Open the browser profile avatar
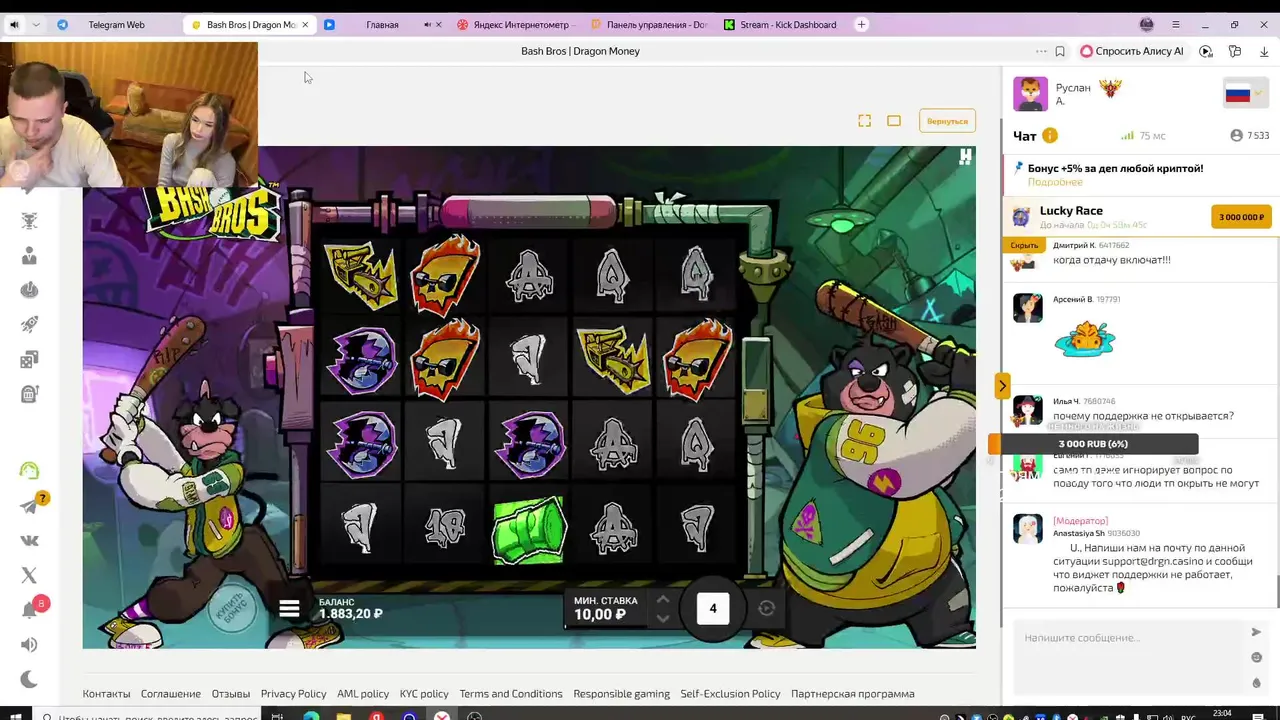This screenshot has height=720, width=1280. (1147, 25)
